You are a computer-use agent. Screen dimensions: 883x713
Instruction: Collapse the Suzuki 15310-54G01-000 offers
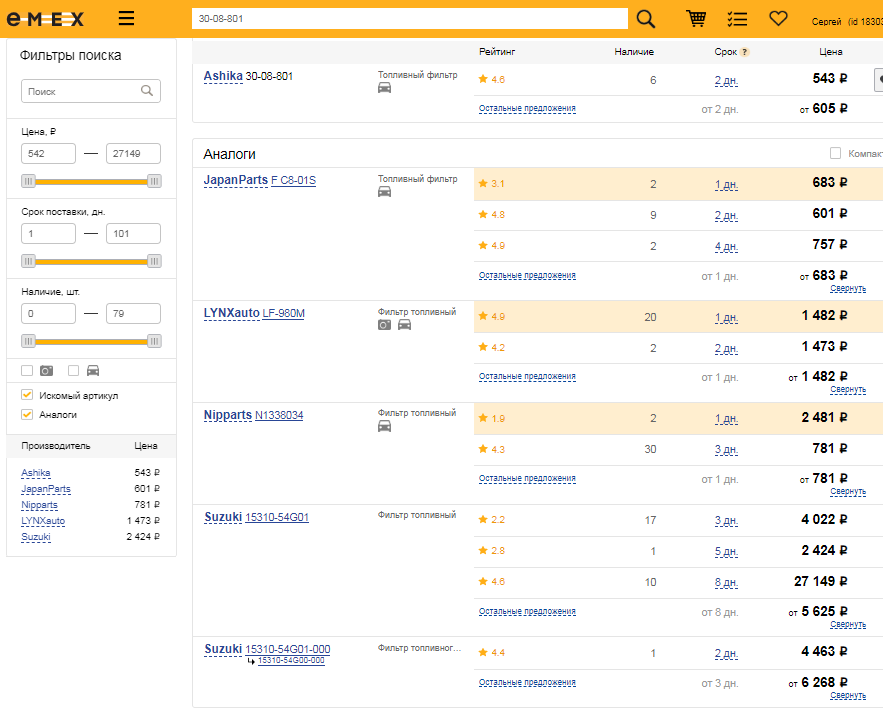tap(848, 695)
